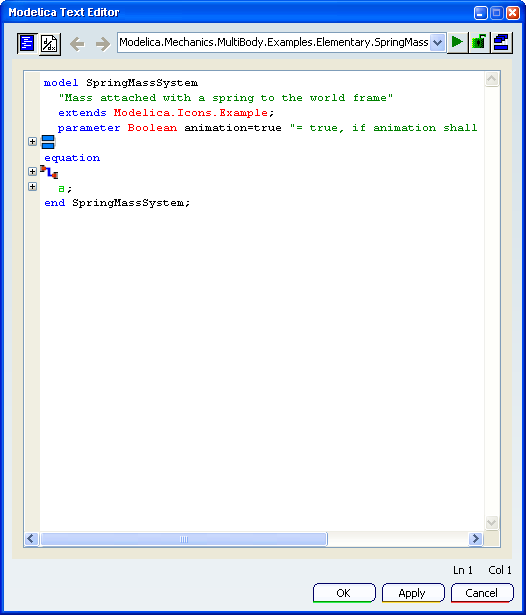Click the Apply button

(x=413, y=593)
